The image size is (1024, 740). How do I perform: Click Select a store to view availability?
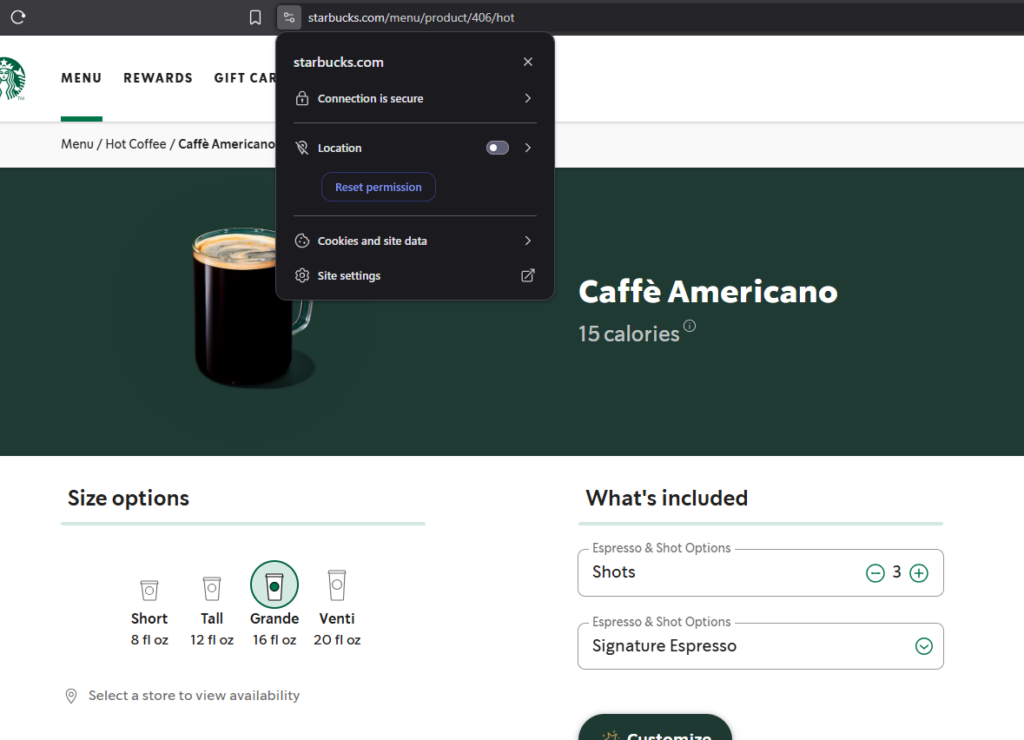194,696
